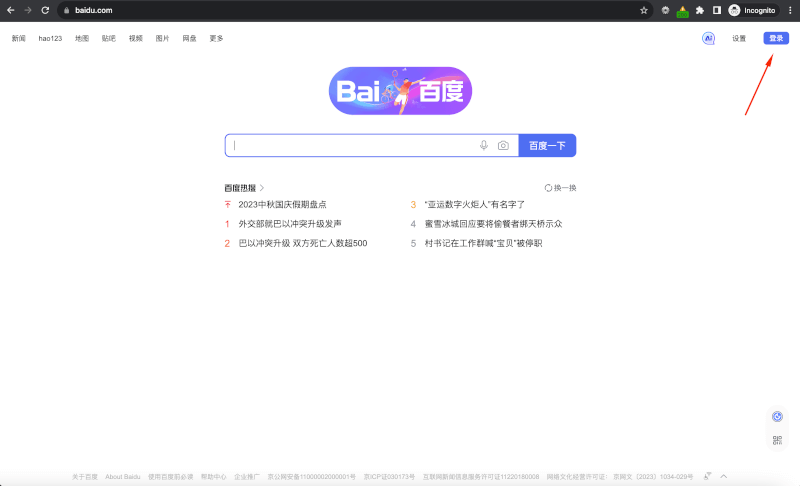Open hot topic 2023中秋国庆假期盘点
This screenshot has height=486, width=800.
[x=282, y=204]
